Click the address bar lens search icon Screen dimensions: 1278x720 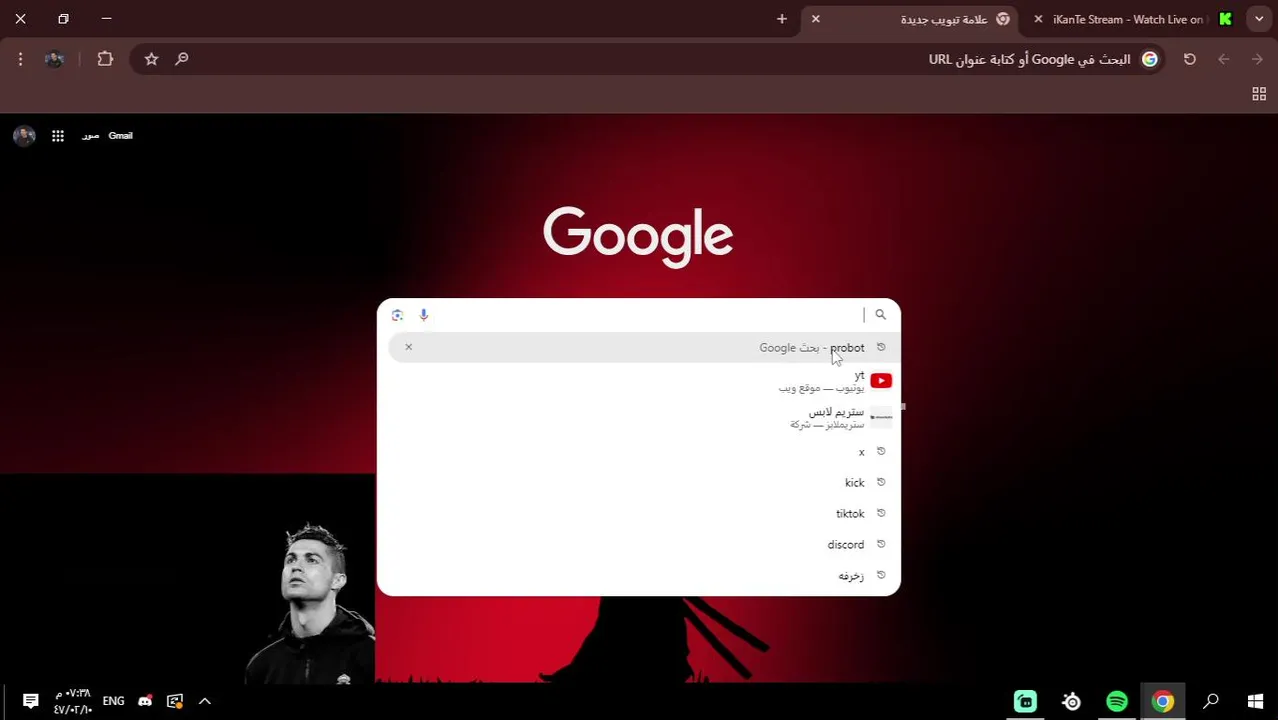coord(182,59)
